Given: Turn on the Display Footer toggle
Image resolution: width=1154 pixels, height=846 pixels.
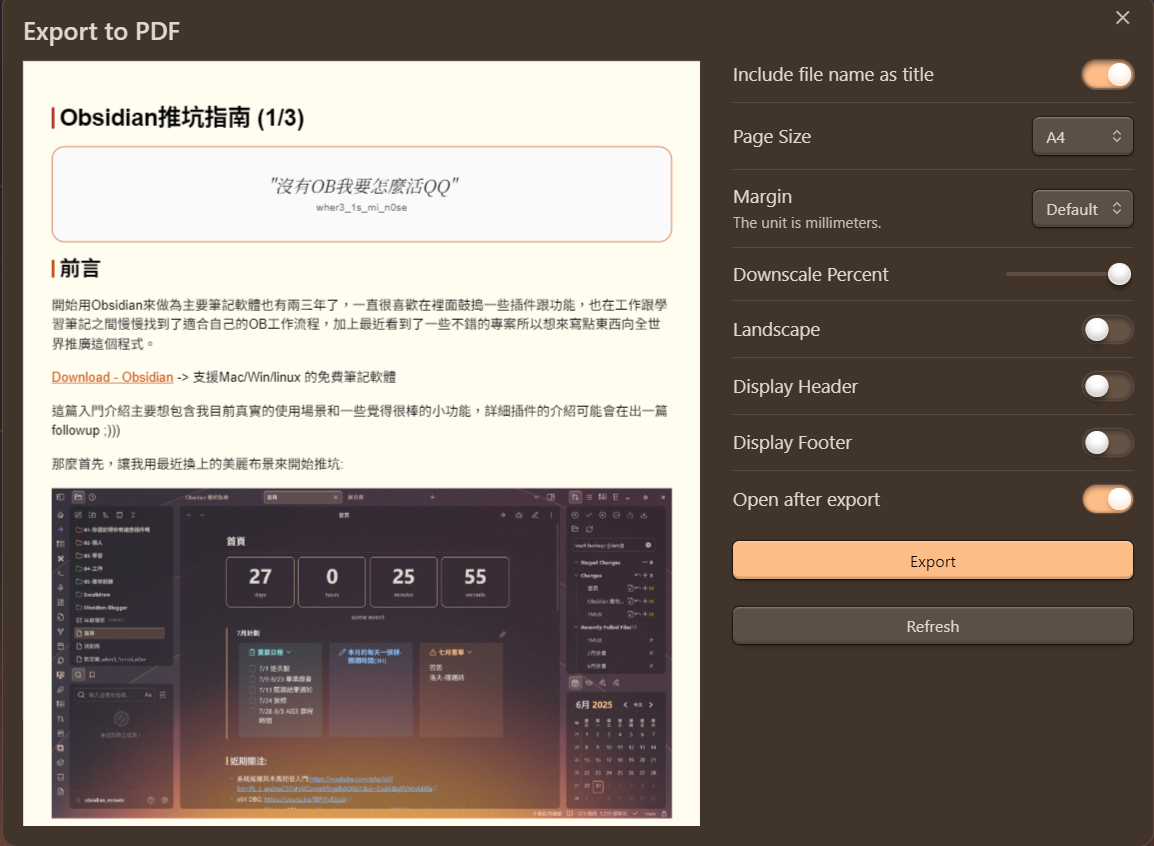Looking at the screenshot, I should [1108, 443].
